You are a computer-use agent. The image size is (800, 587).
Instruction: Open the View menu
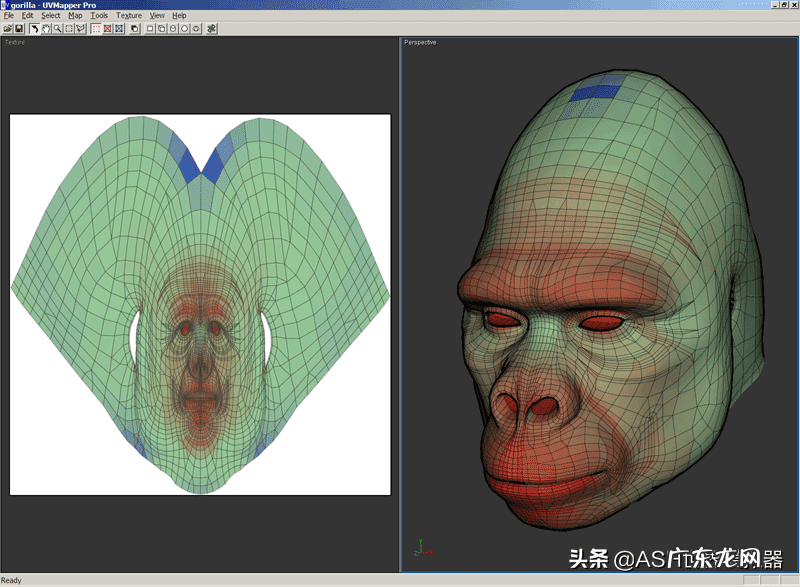coord(157,16)
